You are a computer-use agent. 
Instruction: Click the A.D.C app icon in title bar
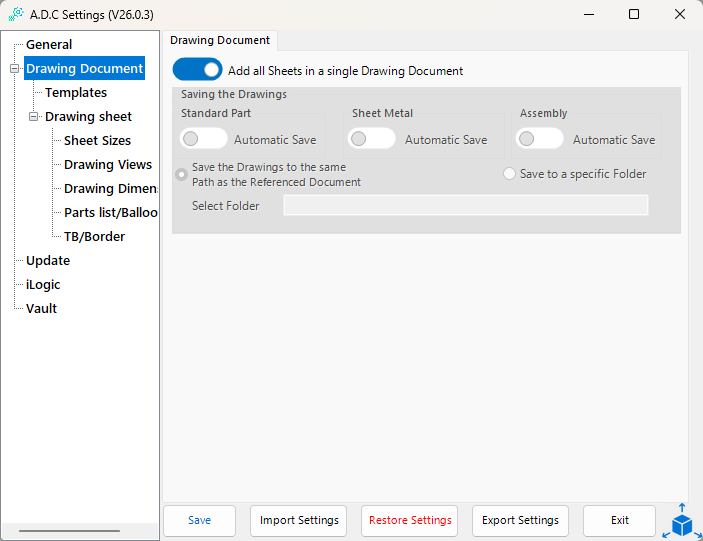(16, 14)
